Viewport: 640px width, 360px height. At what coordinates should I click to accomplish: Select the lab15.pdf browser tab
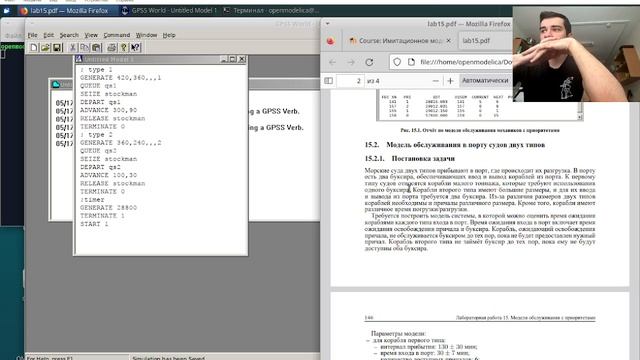(x=486, y=40)
